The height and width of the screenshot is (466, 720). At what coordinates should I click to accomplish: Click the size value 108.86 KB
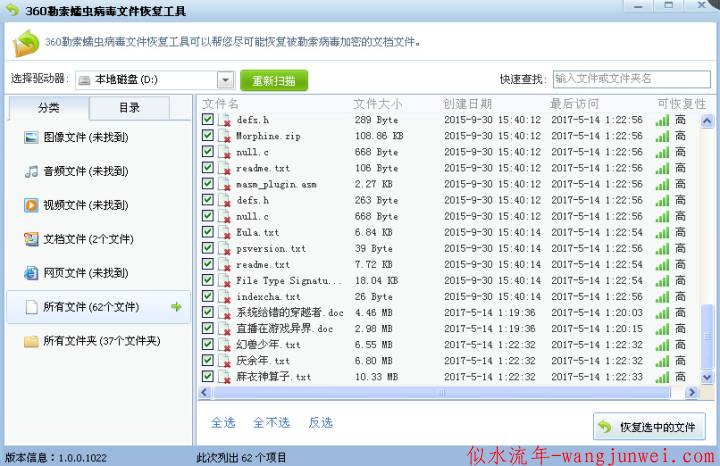379,136
